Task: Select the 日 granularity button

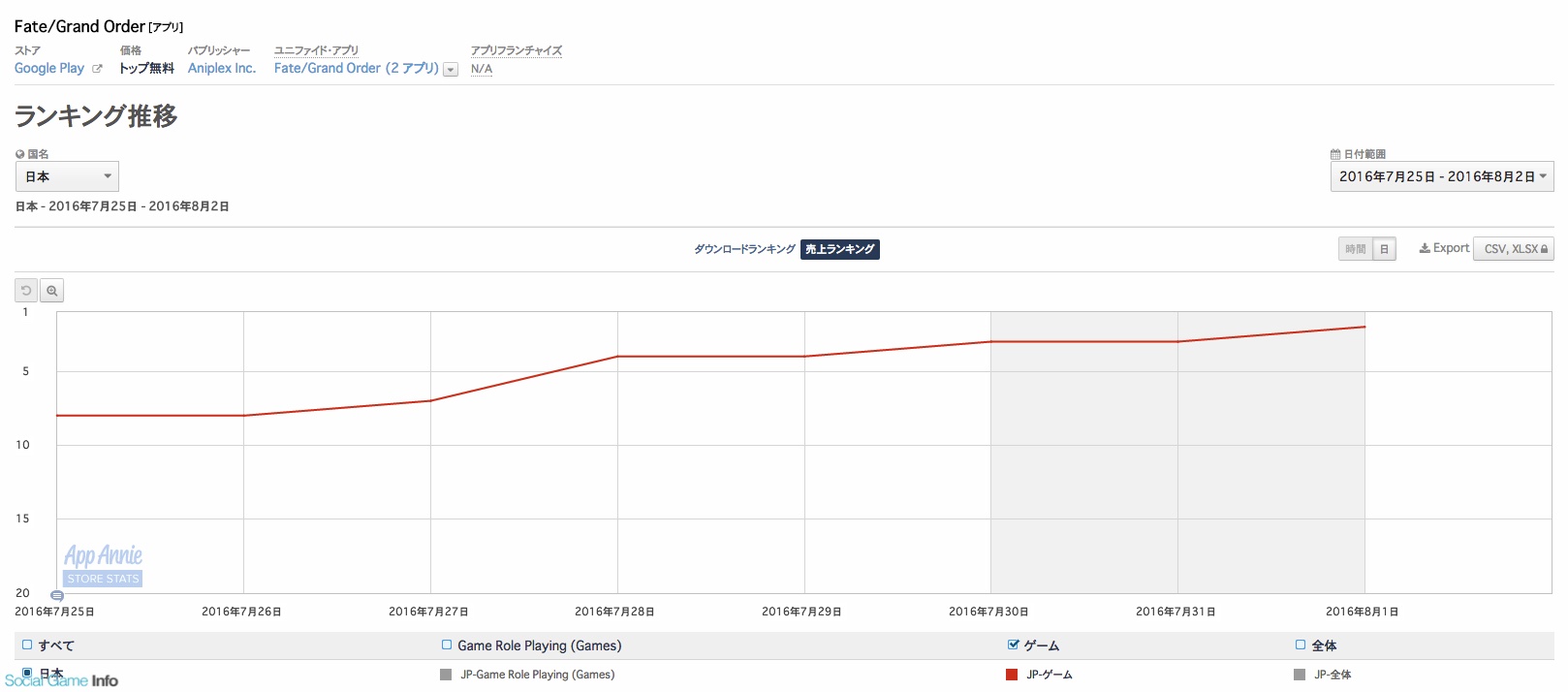Action: pyautogui.click(x=1385, y=249)
